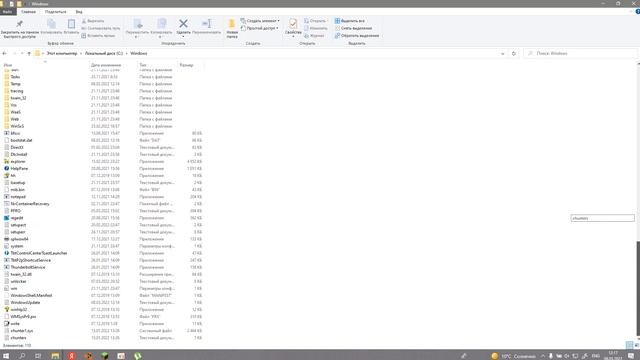Create a New folder via ribbon
The height and width of the screenshot is (360, 640).
[232, 29]
